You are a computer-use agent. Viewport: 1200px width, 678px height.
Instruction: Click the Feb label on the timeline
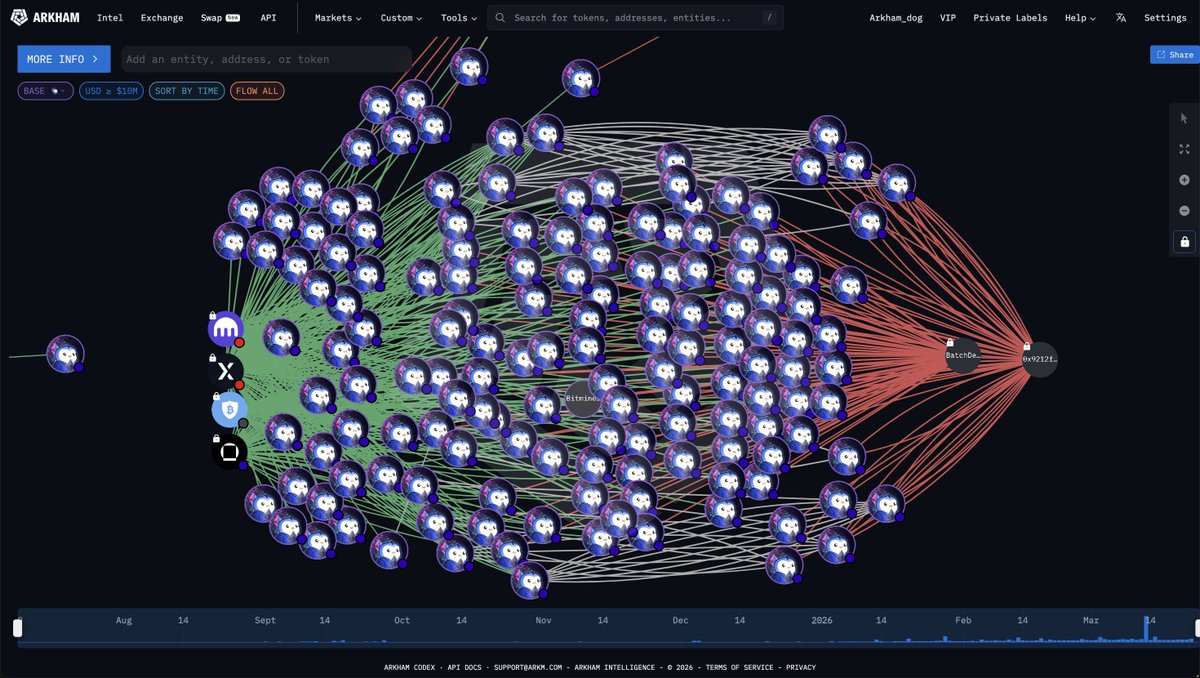[963, 620]
